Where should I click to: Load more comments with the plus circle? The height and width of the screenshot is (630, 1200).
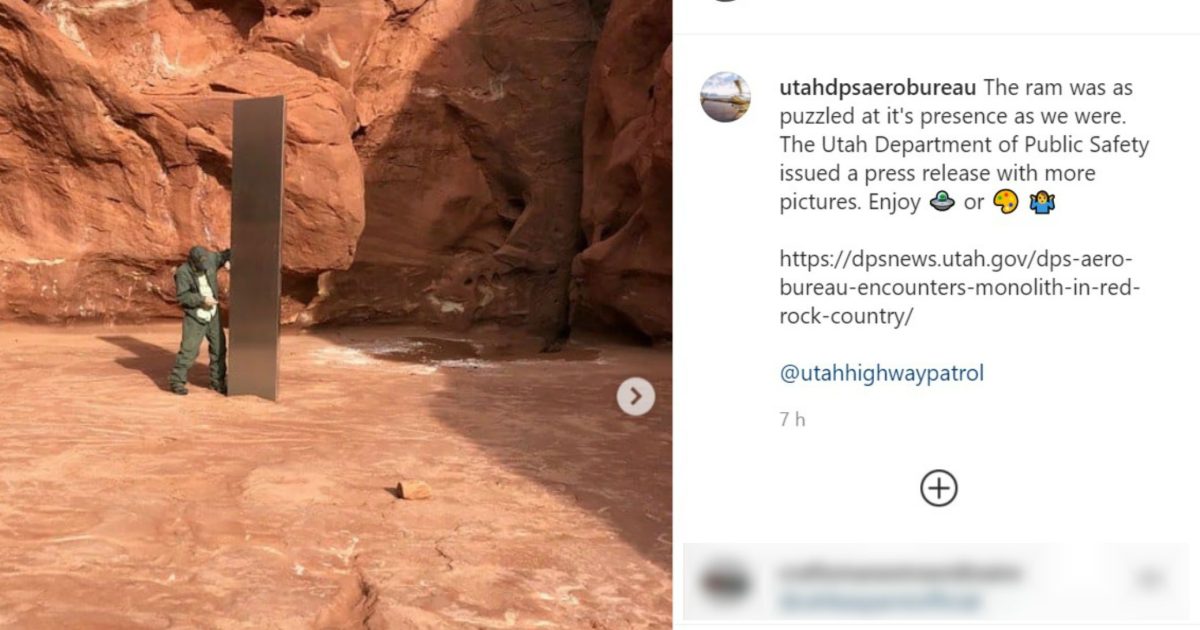click(938, 487)
